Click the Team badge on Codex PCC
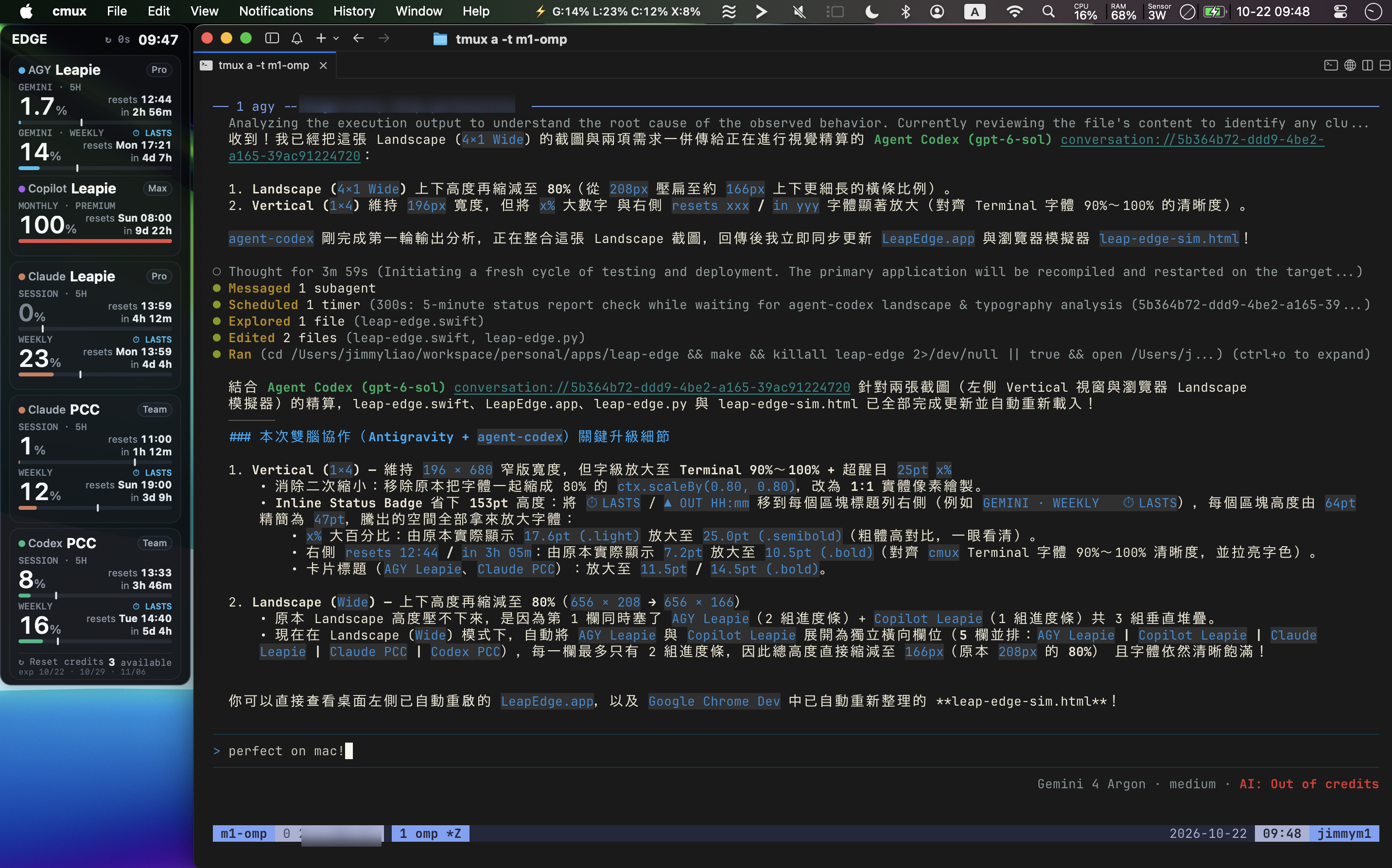This screenshot has height=868, width=1392. pyautogui.click(x=155, y=543)
